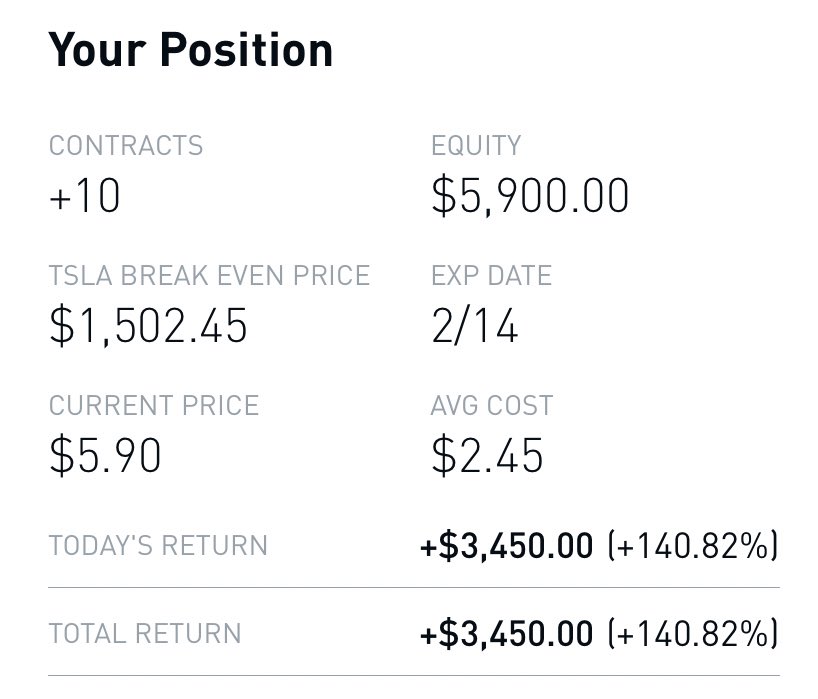Image resolution: width=818 pixels, height=699 pixels.
Task: Click the +10 contracts value
Action: click(x=85, y=196)
